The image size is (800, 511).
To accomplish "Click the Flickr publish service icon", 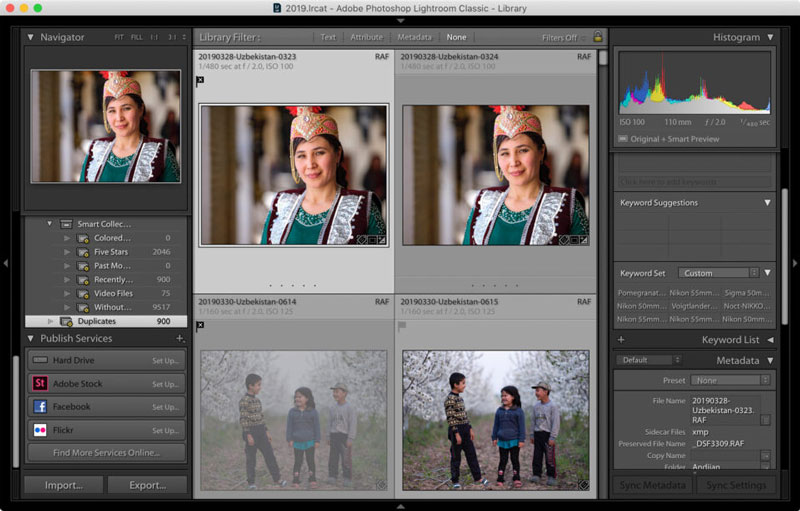I will (40, 430).
